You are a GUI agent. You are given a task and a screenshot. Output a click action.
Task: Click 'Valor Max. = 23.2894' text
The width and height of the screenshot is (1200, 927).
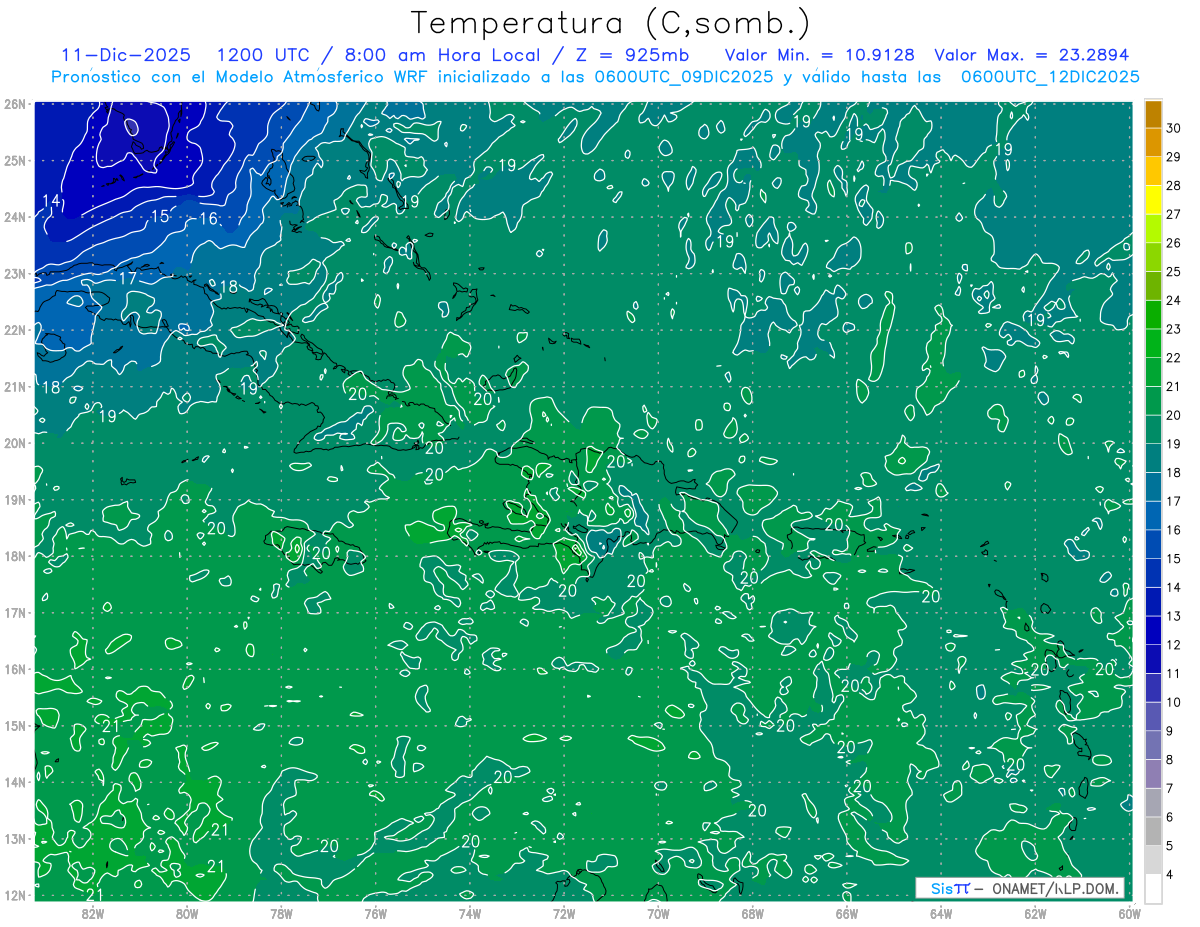[1031, 55]
